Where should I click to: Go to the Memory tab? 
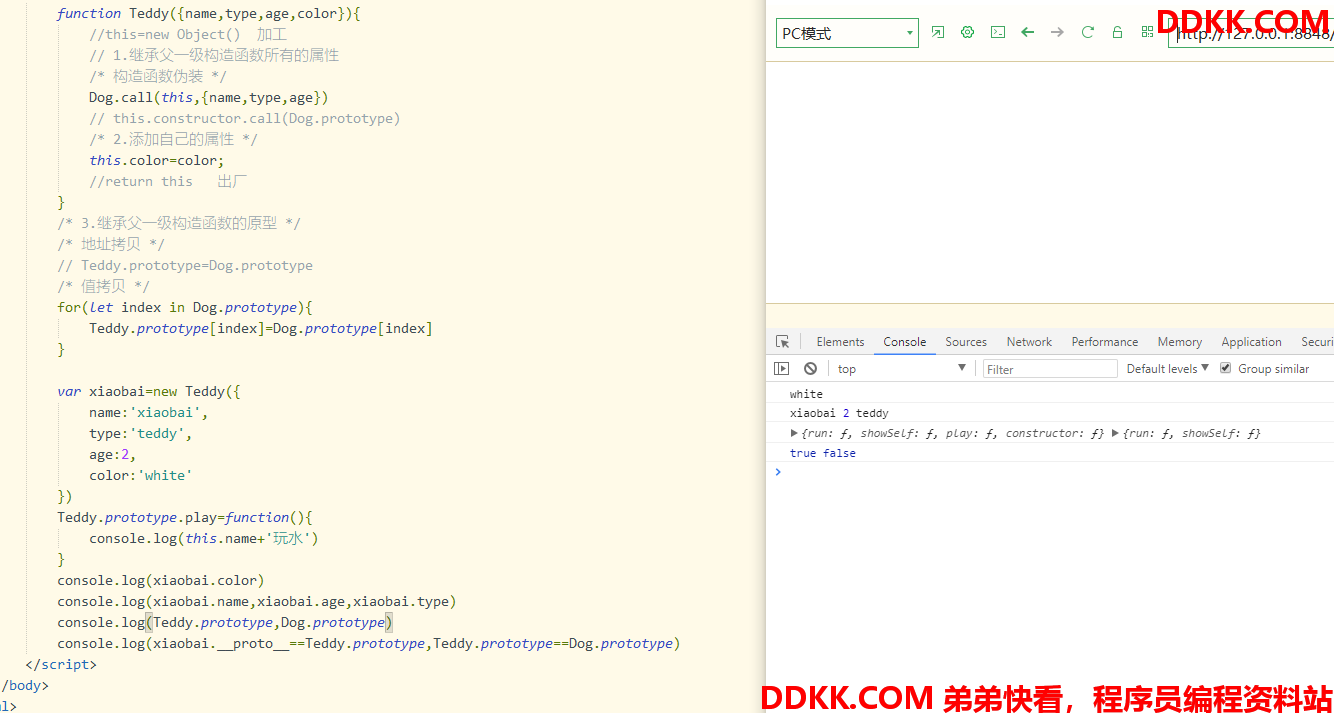(x=1180, y=342)
